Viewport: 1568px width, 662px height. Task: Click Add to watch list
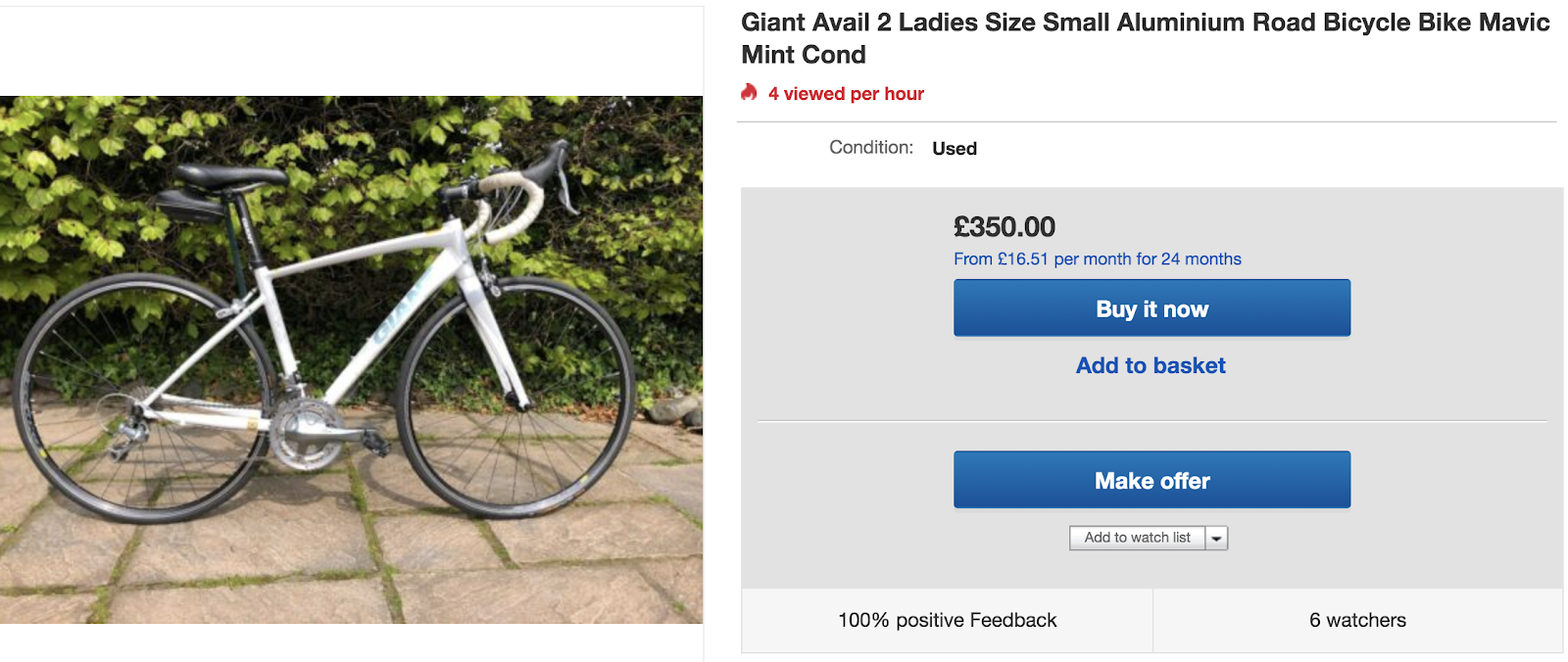(x=1137, y=538)
